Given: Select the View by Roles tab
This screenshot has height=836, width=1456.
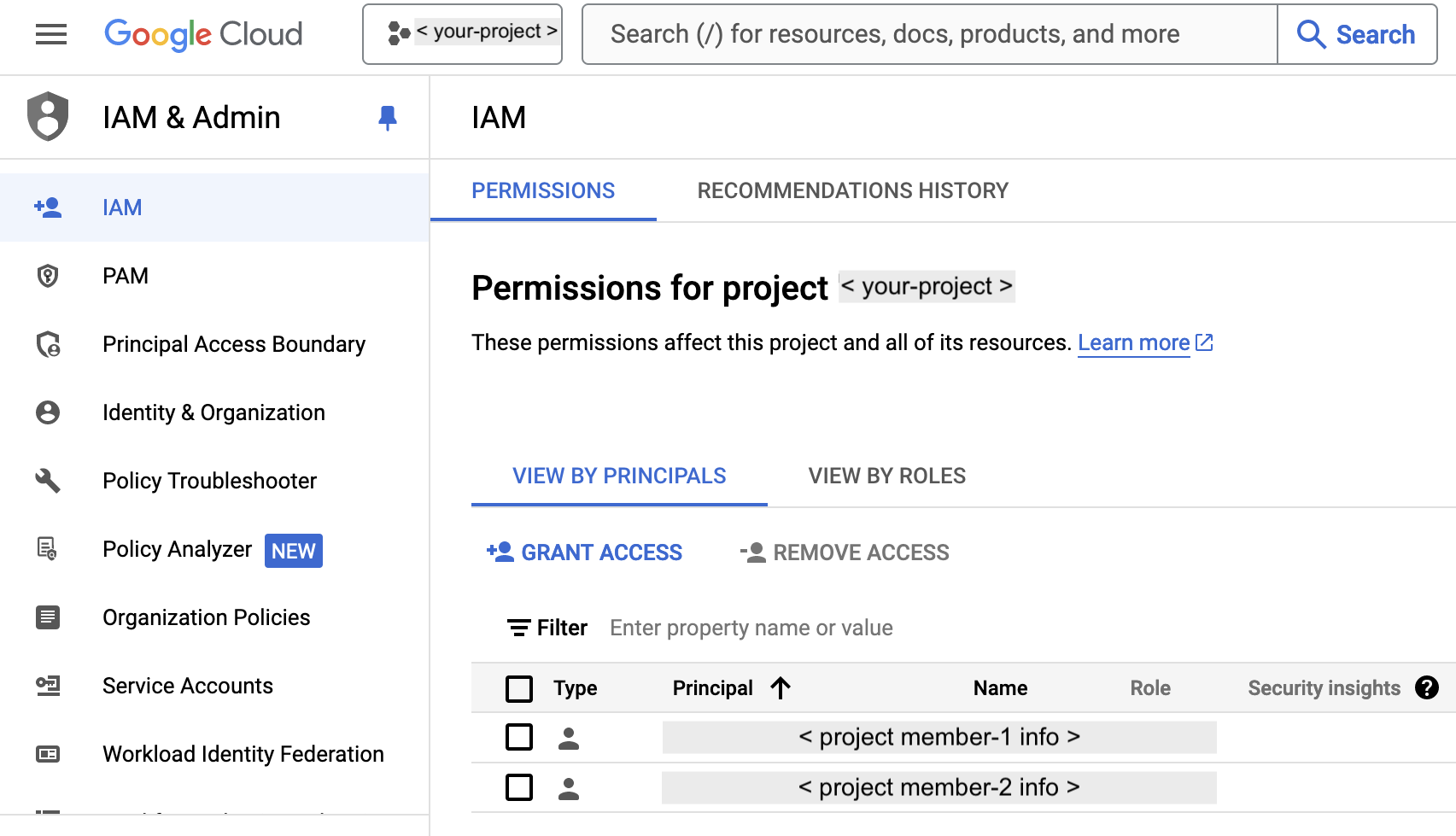Looking at the screenshot, I should 887,476.
